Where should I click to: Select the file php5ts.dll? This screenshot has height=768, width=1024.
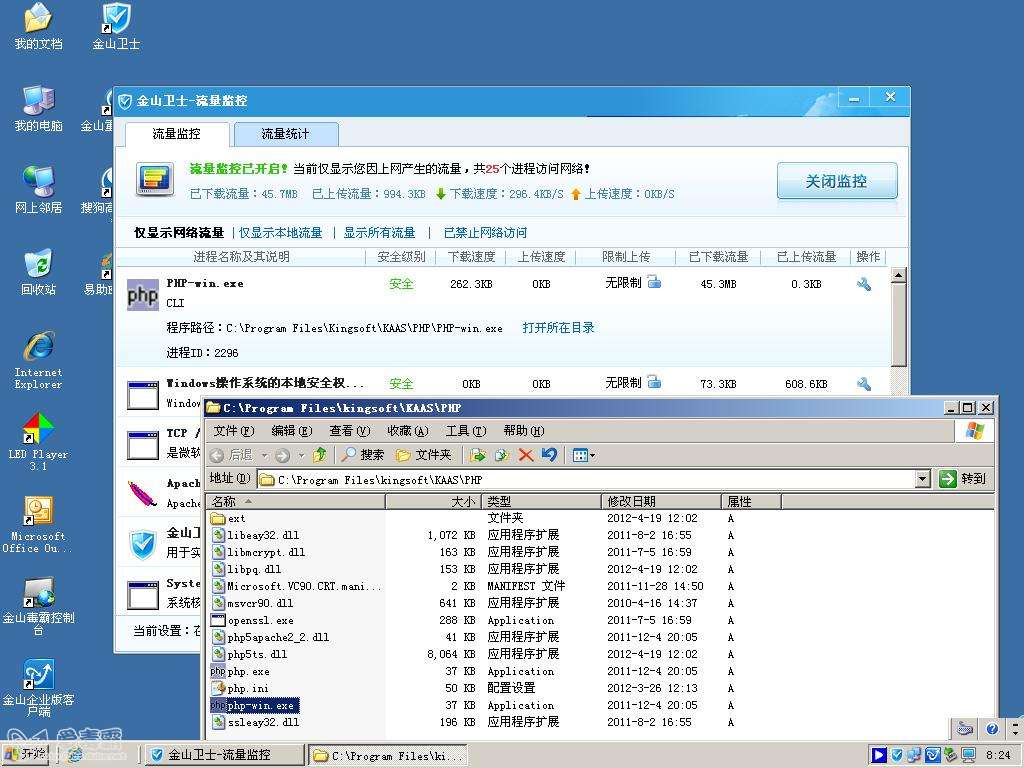[x=249, y=654]
